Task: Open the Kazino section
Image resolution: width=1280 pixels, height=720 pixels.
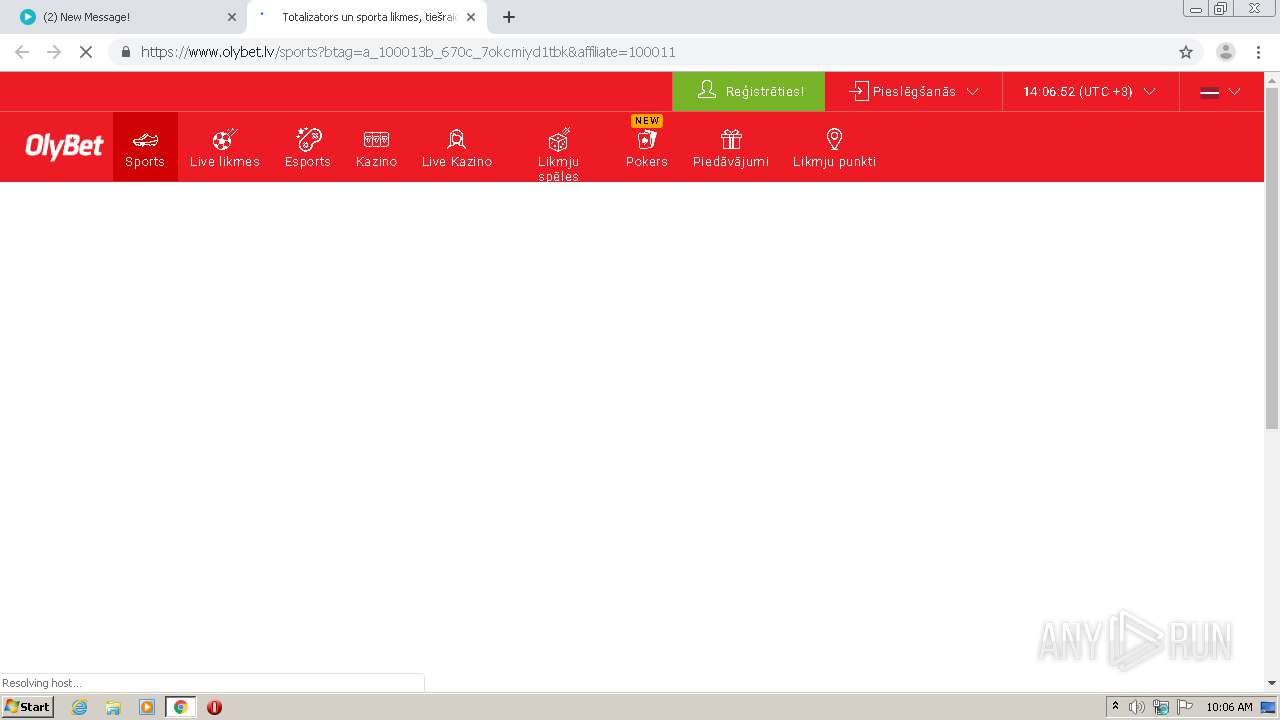Action: (x=377, y=147)
